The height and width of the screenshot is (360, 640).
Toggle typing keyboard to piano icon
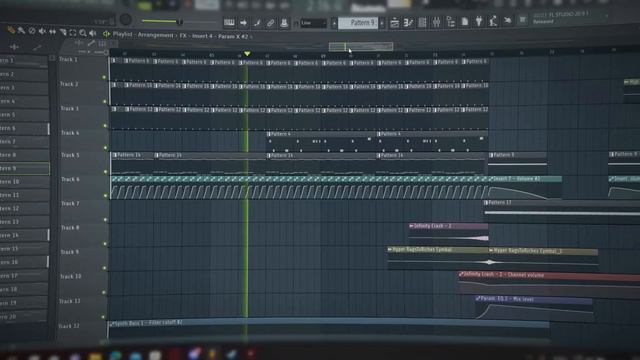click(229, 23)
